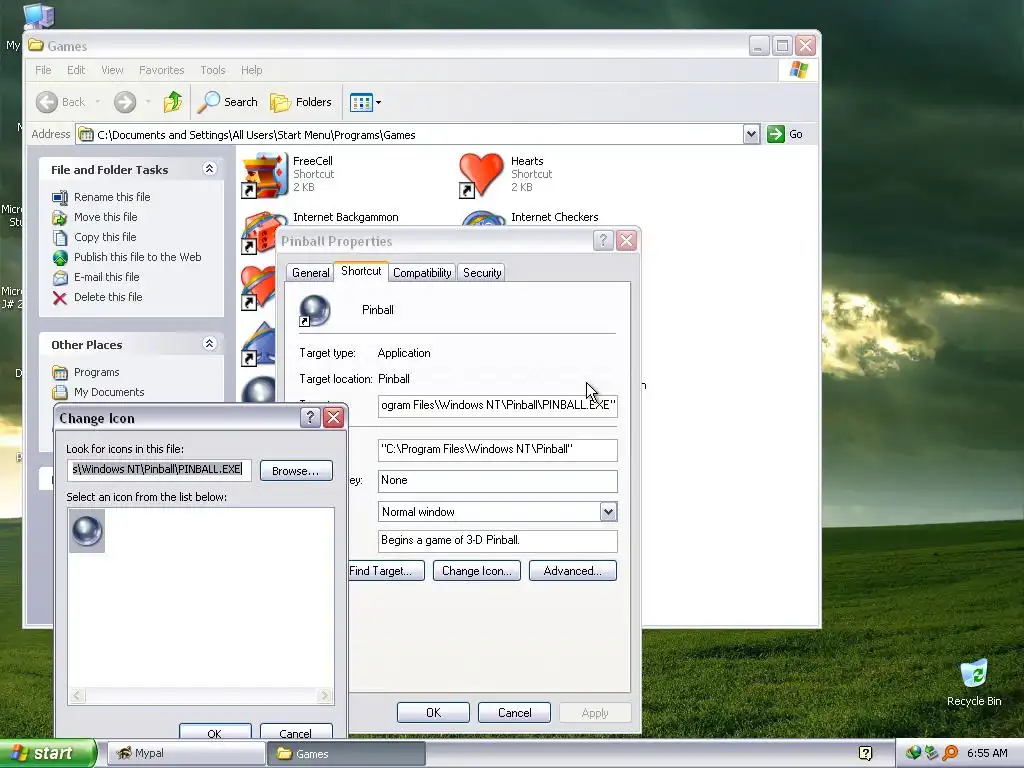Click OK in Pinball Properties
This screenshot has height=768, width=1024.
433,712
